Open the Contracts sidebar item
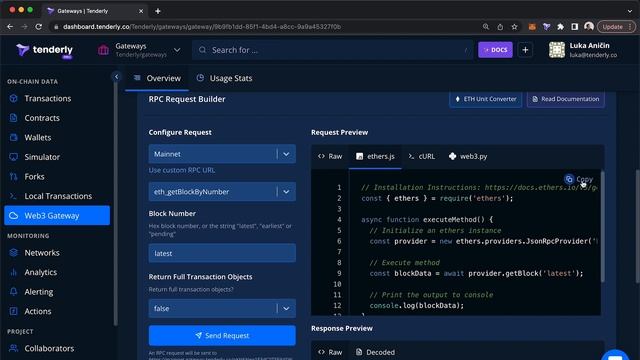 click(x=42, y=118)
